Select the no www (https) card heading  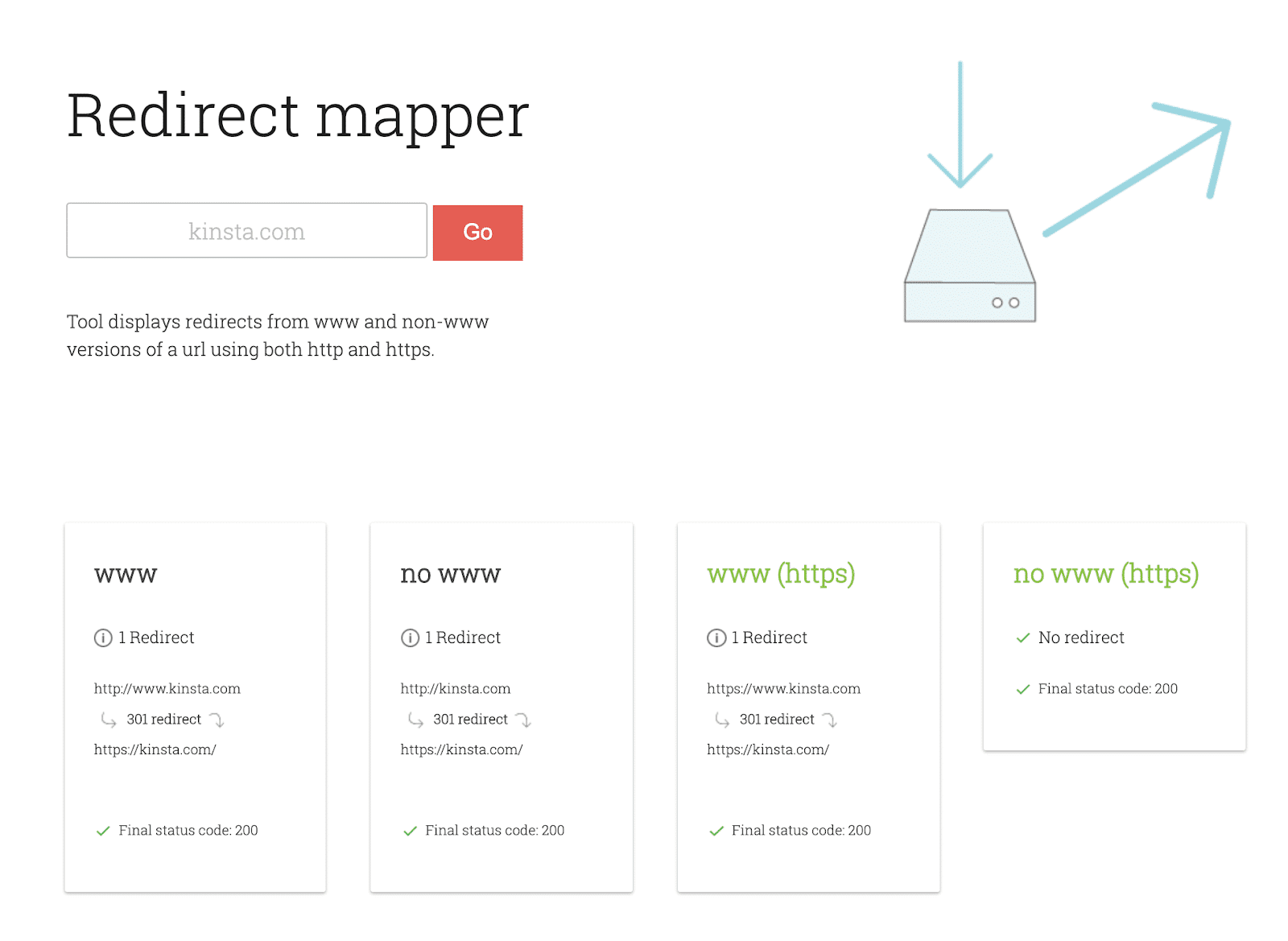click(1105, 573)
